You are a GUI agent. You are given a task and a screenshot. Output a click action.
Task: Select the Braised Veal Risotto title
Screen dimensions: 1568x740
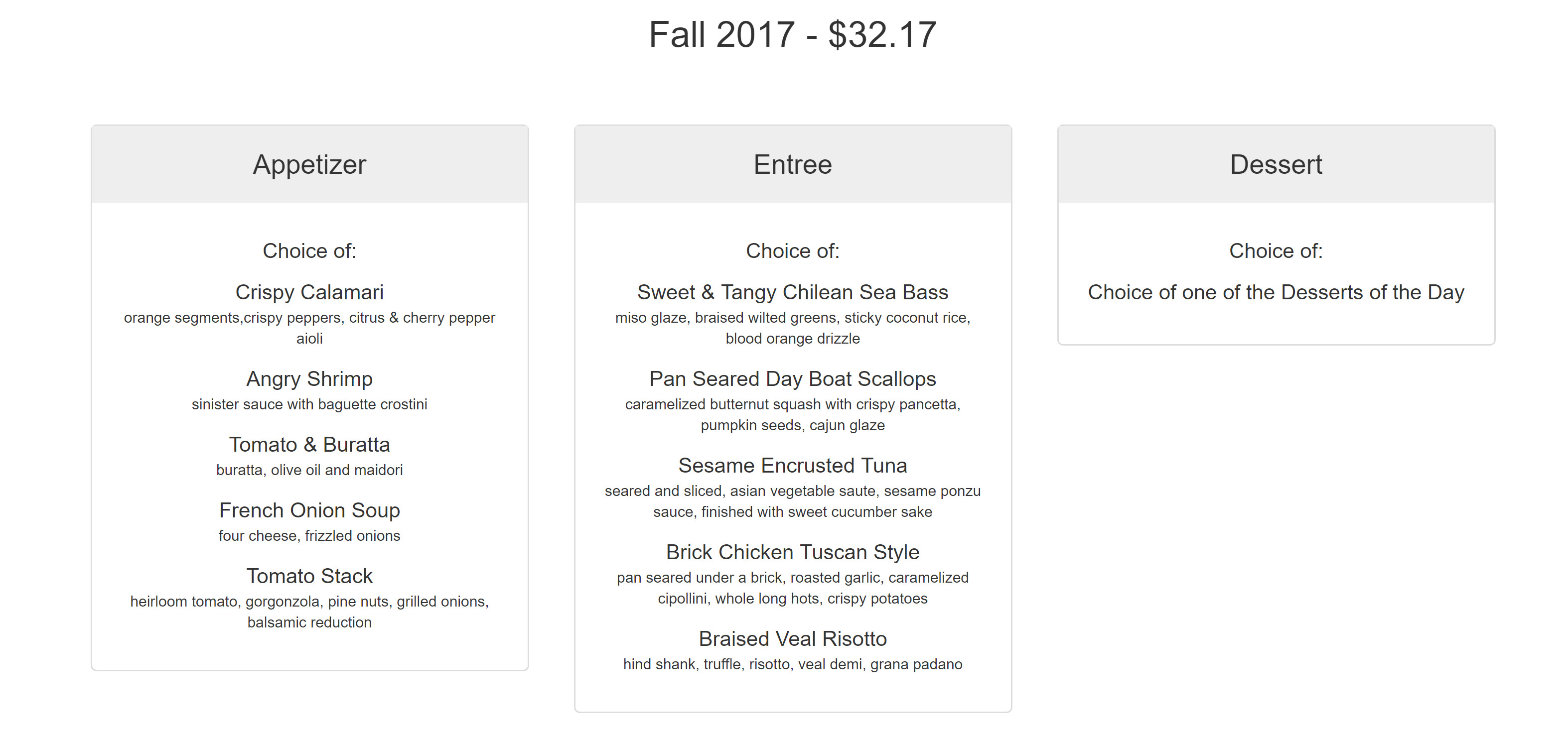tap(793, 638)
